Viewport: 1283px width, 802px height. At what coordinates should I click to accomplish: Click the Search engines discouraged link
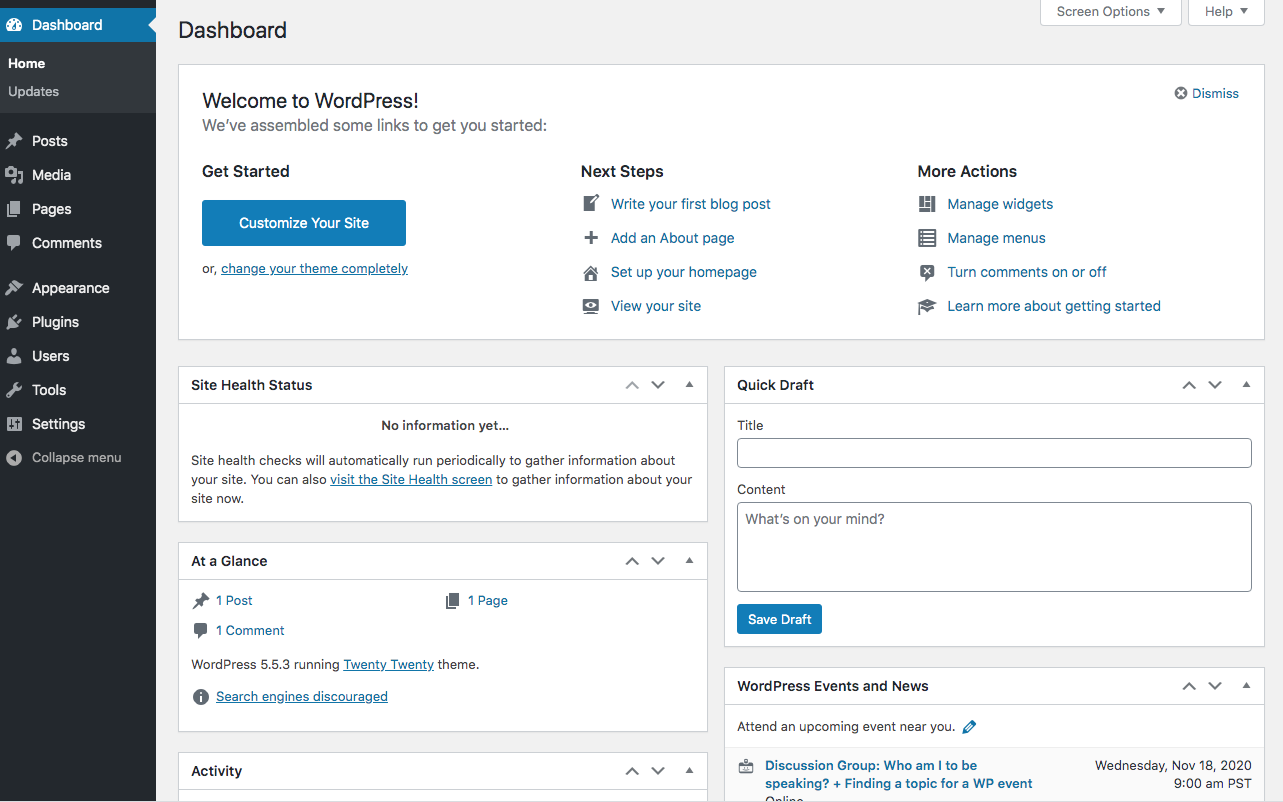[x=302, y=696]
